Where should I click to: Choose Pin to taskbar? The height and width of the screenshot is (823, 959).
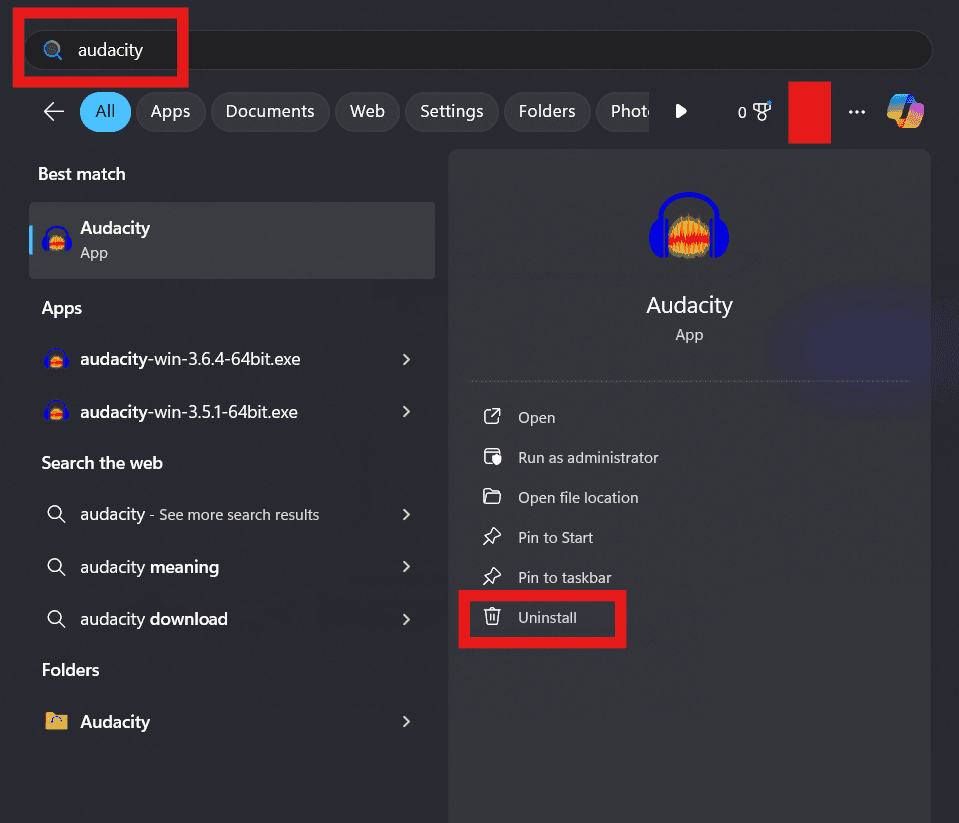tap(565, 578)
